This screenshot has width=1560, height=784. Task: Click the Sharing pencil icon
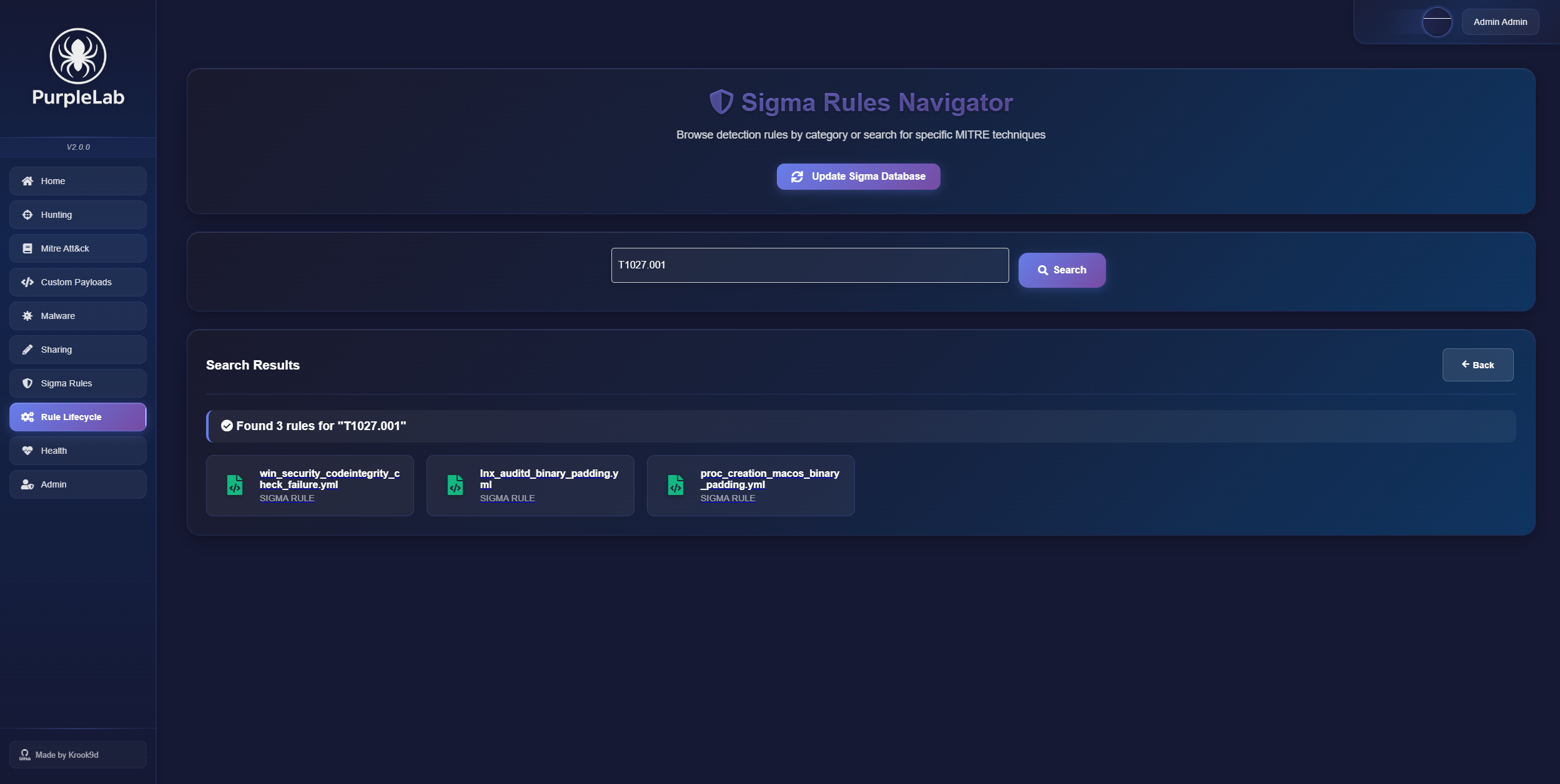27,350
